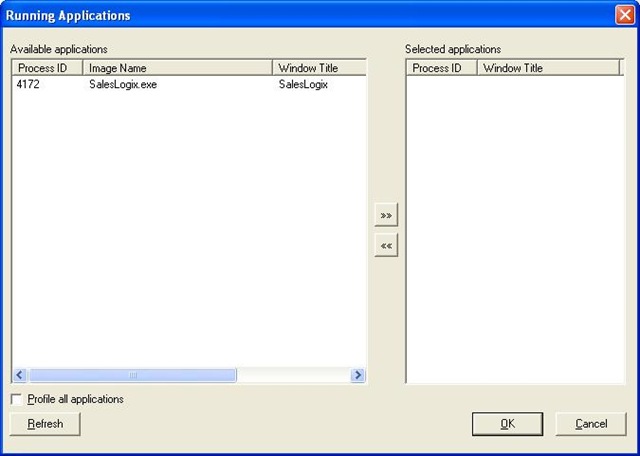Viewport: 640px width, 456px height.
Task: Select process ID 4172 cell
Action: click(x=29, y=85)
